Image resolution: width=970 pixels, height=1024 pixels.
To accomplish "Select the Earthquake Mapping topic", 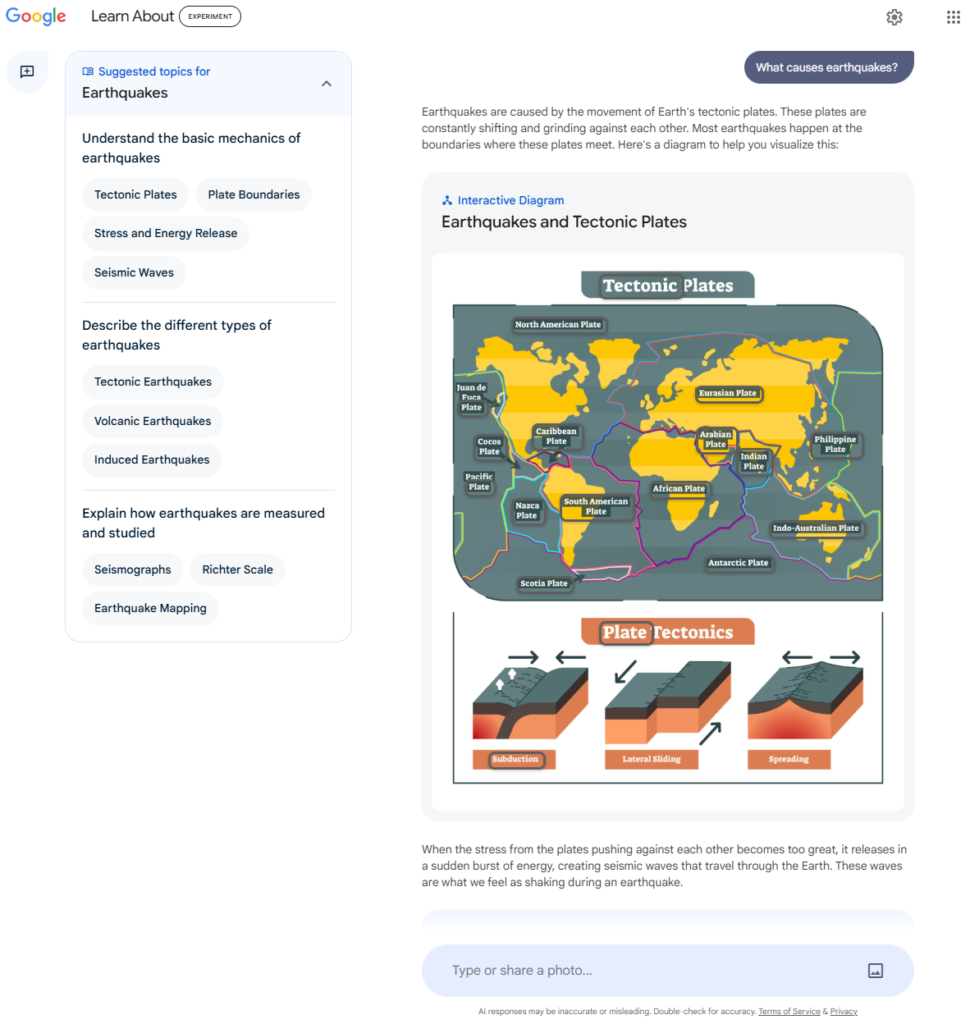I will 149,608.
